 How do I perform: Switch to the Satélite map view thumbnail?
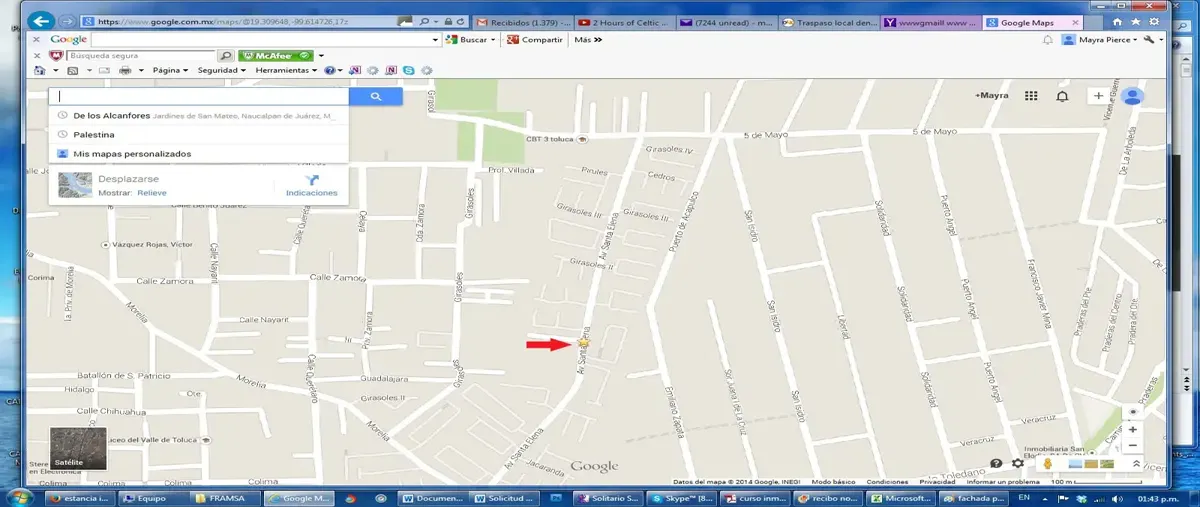pos(78,449)
